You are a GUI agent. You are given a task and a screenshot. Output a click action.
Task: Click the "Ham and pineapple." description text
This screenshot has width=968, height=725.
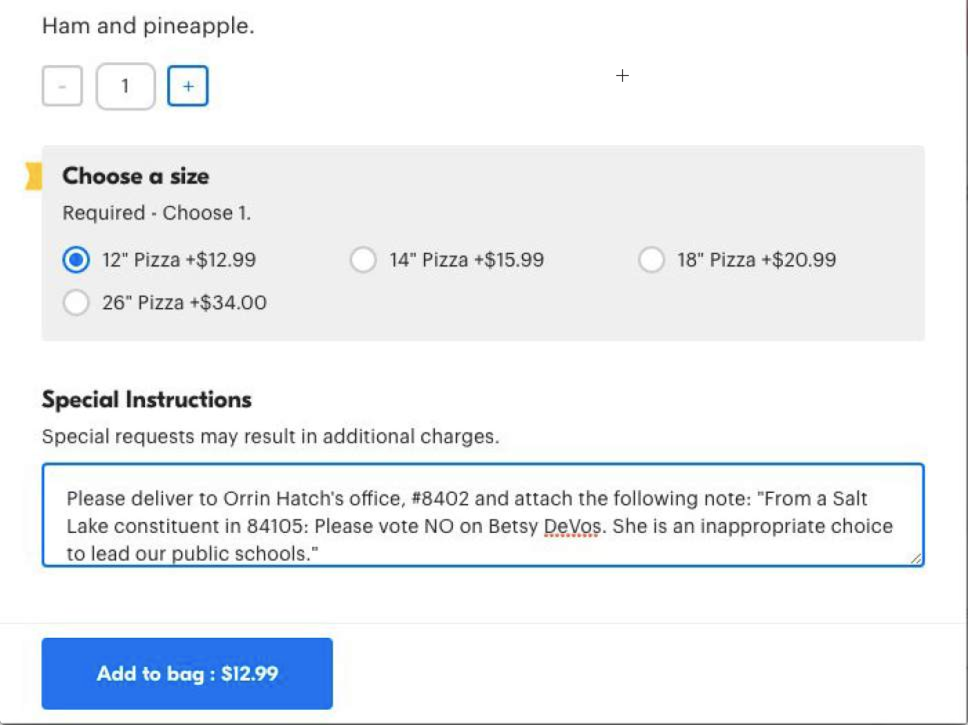click(148, 26)
